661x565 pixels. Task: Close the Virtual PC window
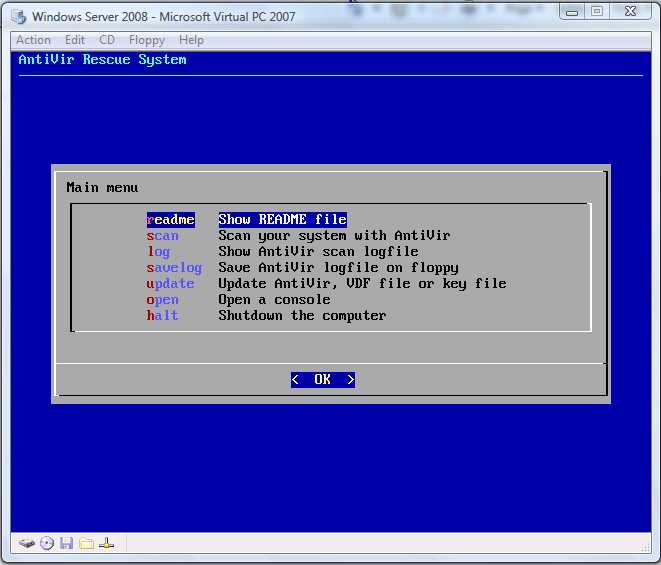[630, 12]
